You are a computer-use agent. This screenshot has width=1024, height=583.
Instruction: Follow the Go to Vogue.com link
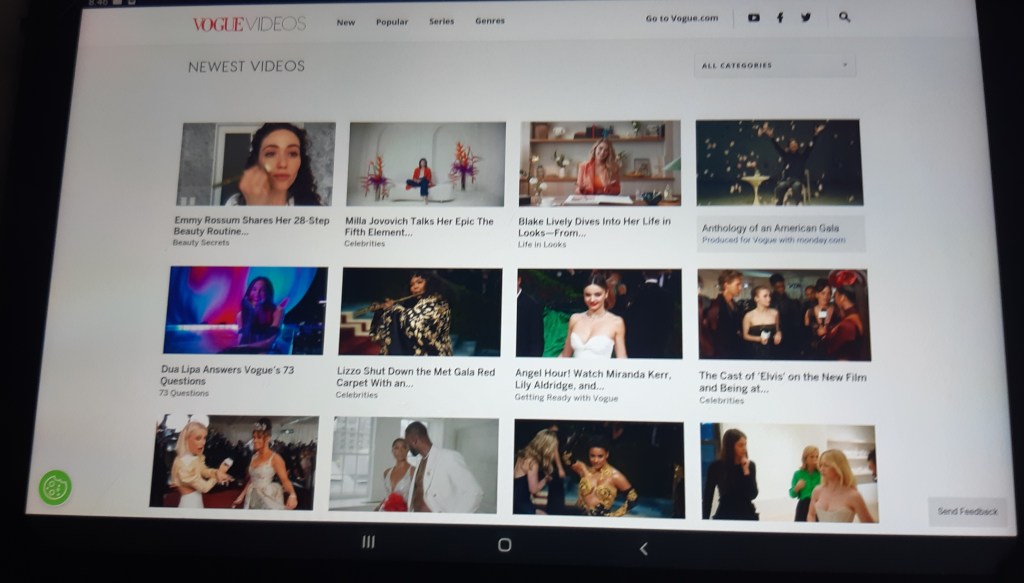tap(682, 19)
